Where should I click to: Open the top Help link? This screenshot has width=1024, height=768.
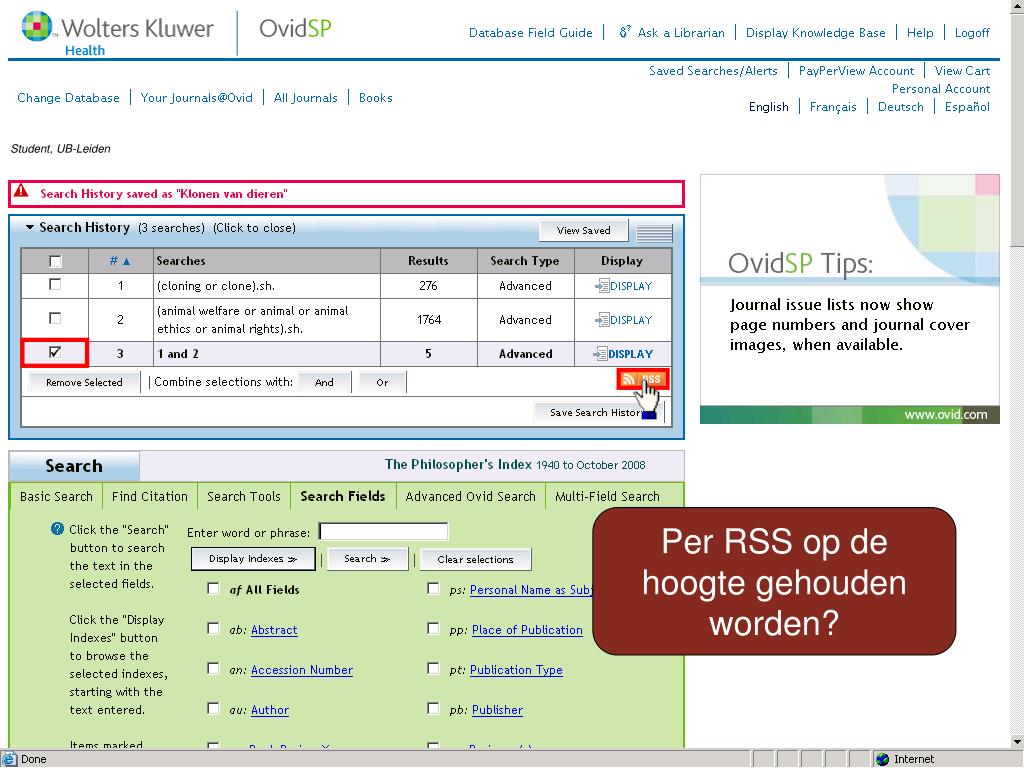920,33
